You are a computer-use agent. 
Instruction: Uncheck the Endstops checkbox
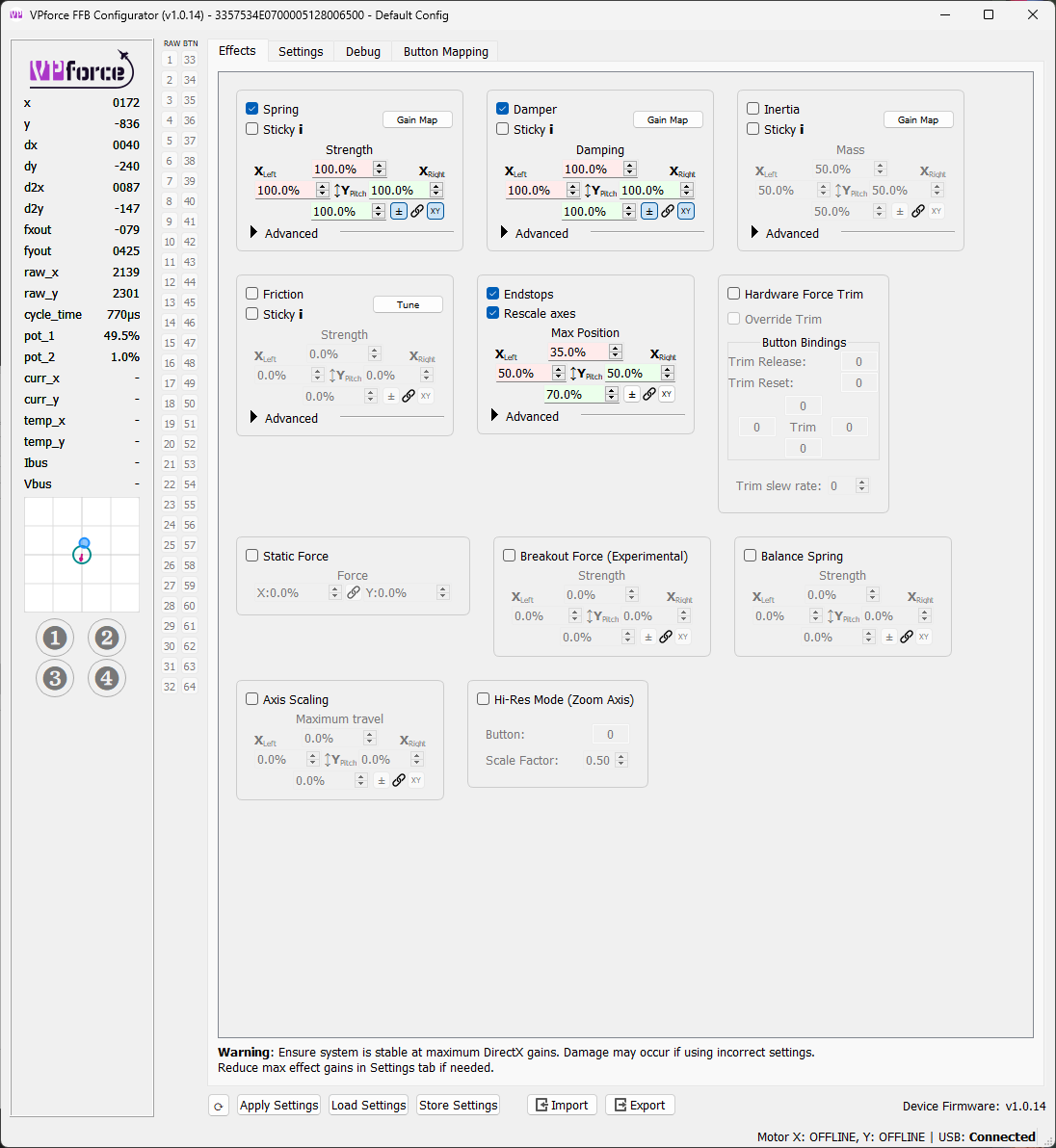click(x=493, y=294)
